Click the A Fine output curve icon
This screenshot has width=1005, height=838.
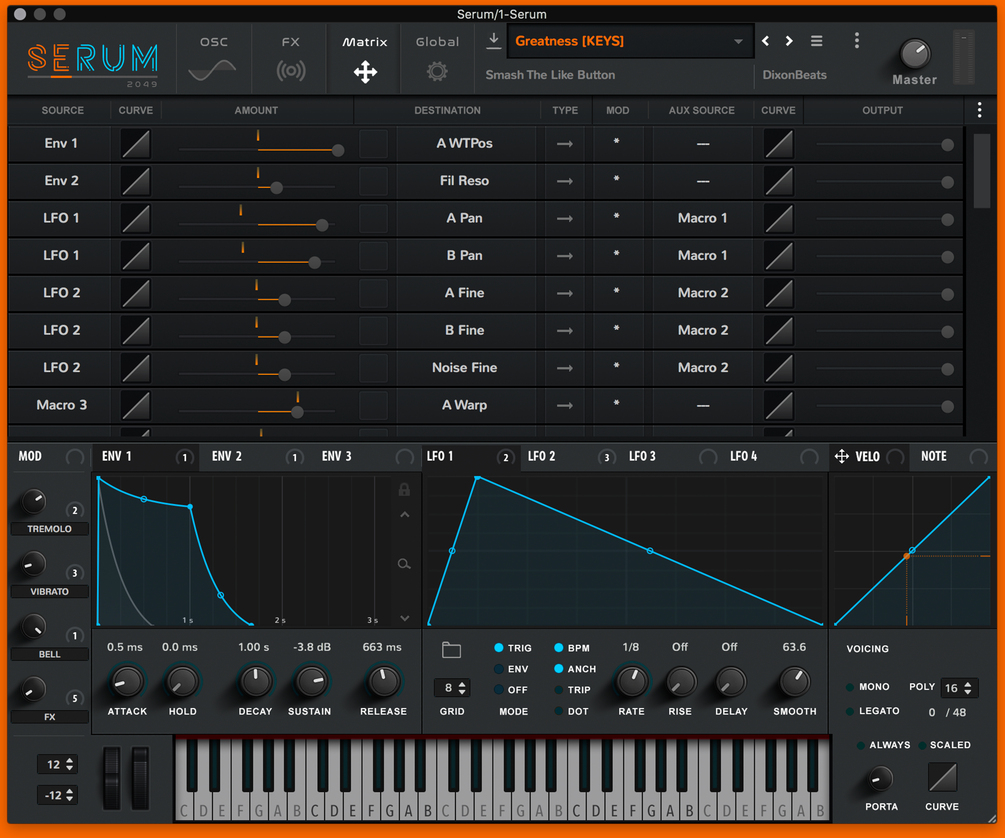pyautogui.click(x=779, y=293)
